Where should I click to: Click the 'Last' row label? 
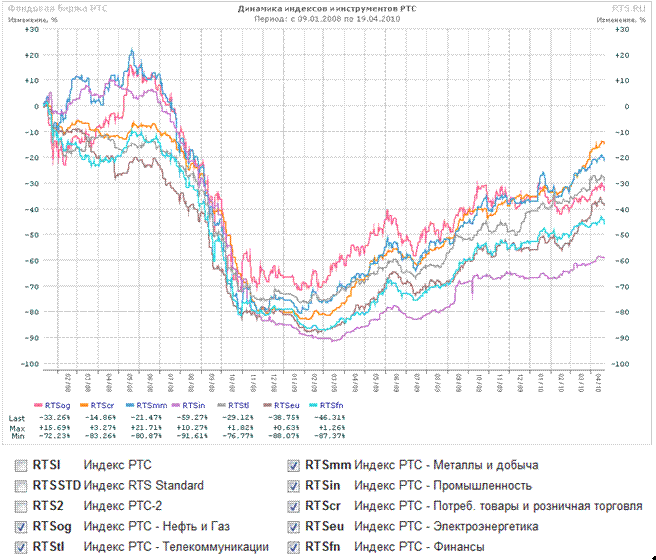point(17,418)
